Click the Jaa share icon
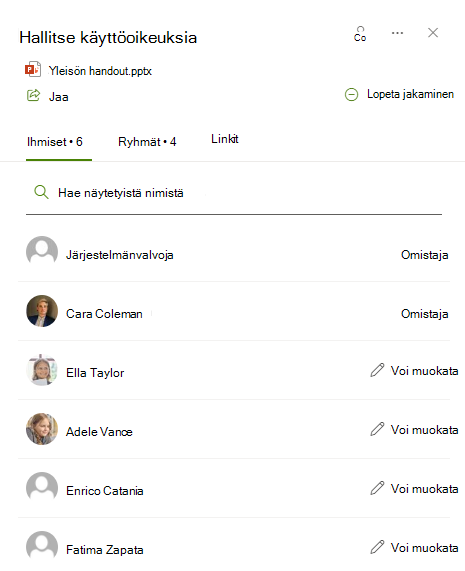 coord(34,95)
